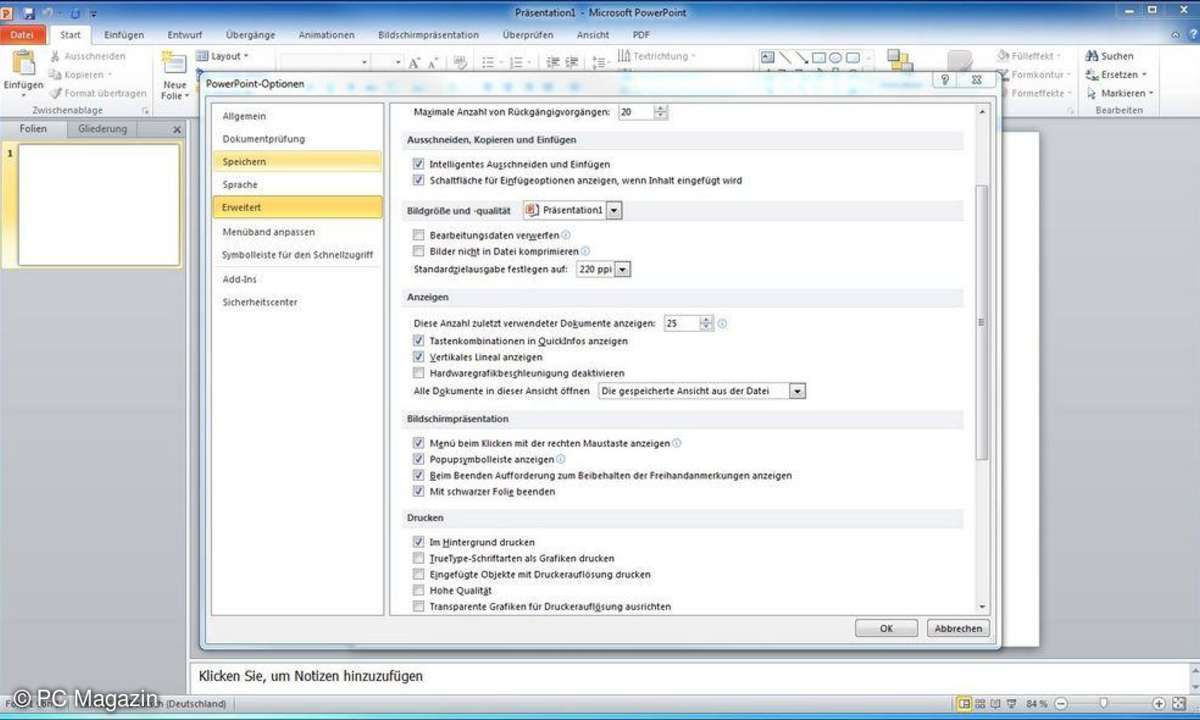Image resolution: width=1200 pixels, height=720 pixels.
Task: Click the zoom in plus button
Action: coord(1159,703)
